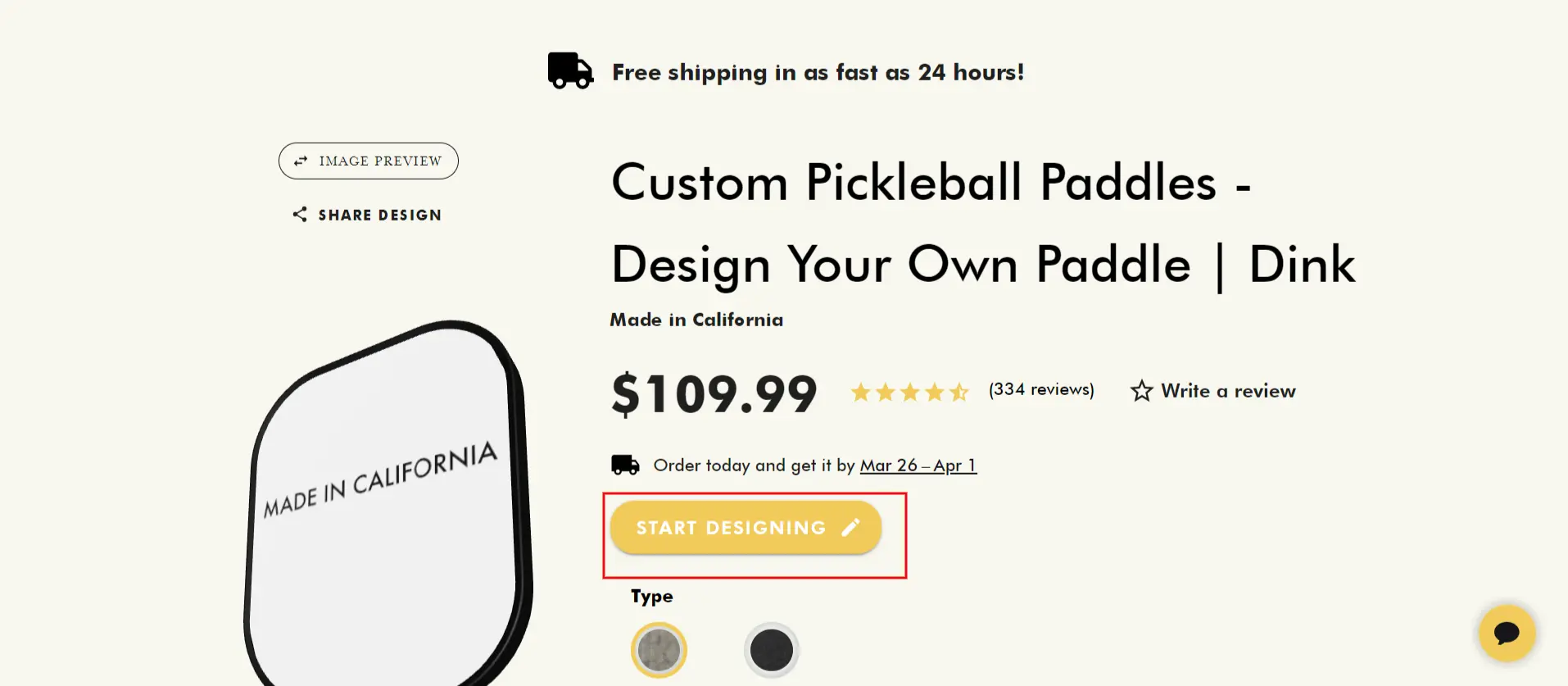Click the 334 reviews link

tap(1041, 389)
